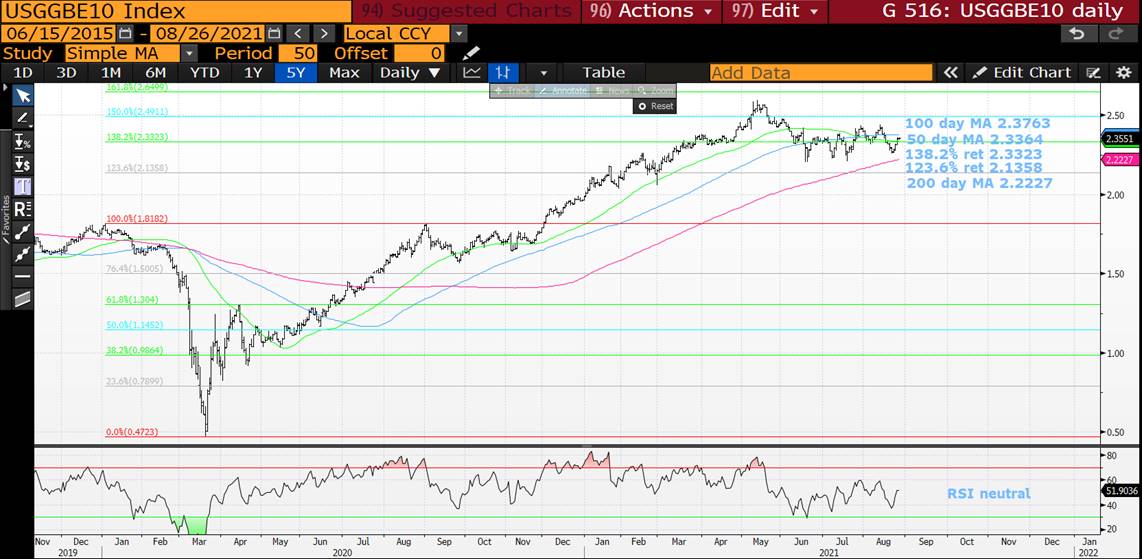
Task: Select the 6M time range
Action: [155, 72]
